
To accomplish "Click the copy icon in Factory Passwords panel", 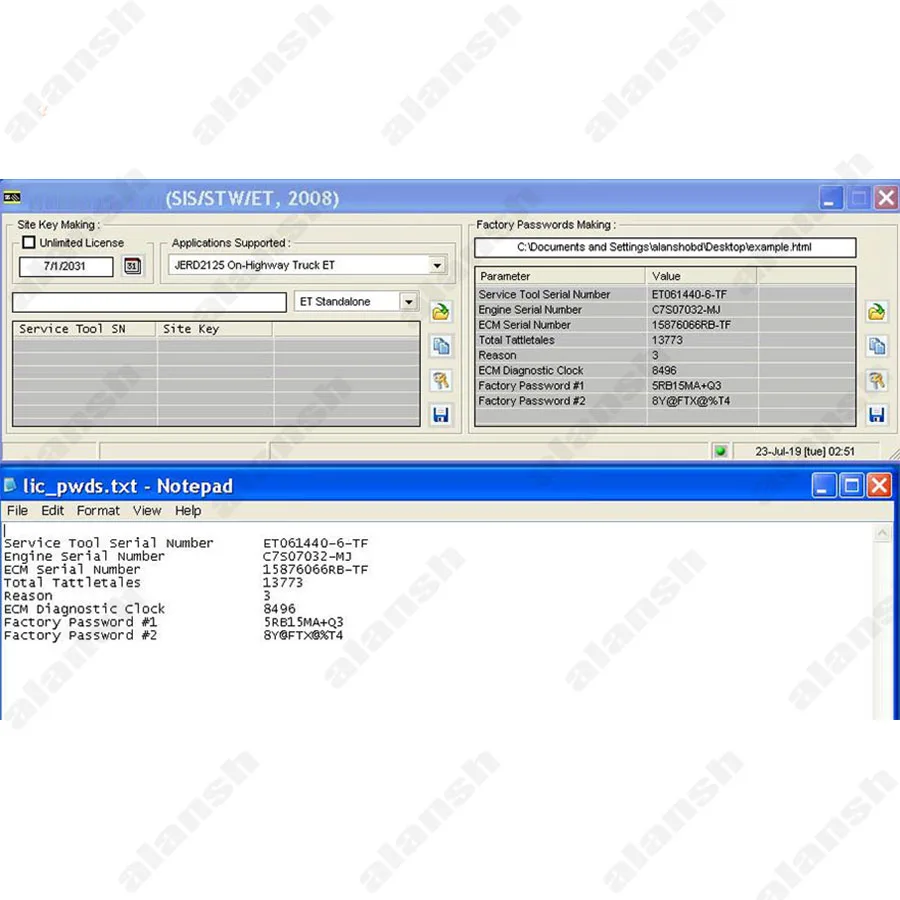I will pos(876,346).
